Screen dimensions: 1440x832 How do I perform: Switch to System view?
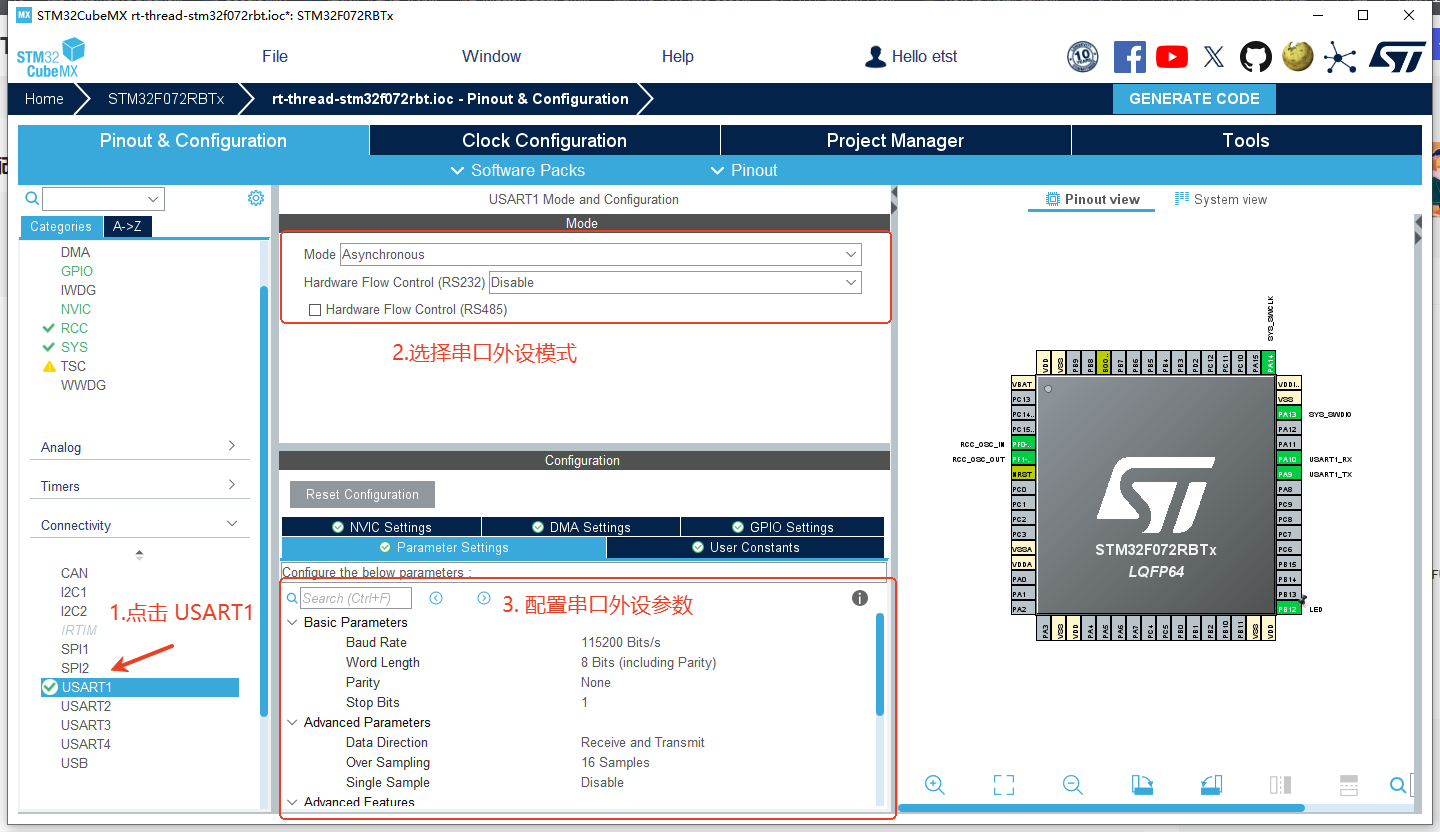tap(1220, 200)
